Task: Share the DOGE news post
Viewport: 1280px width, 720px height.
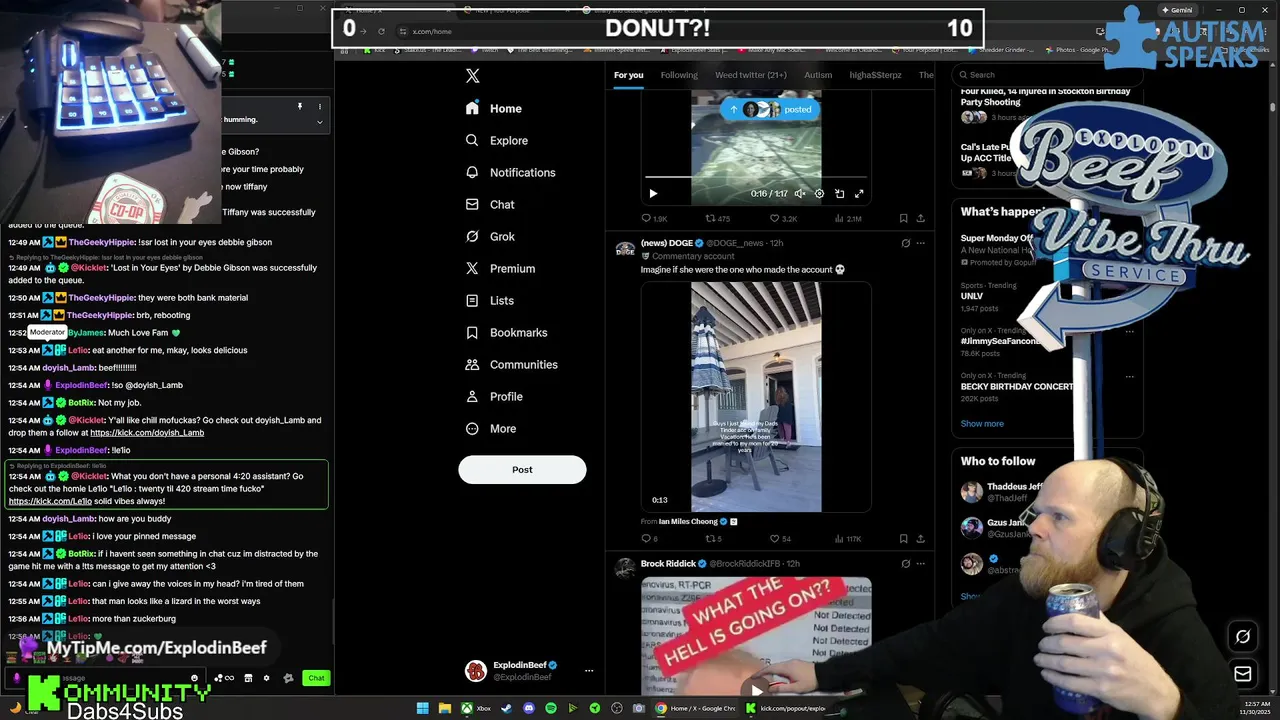Action: click(x=920, y=539)
